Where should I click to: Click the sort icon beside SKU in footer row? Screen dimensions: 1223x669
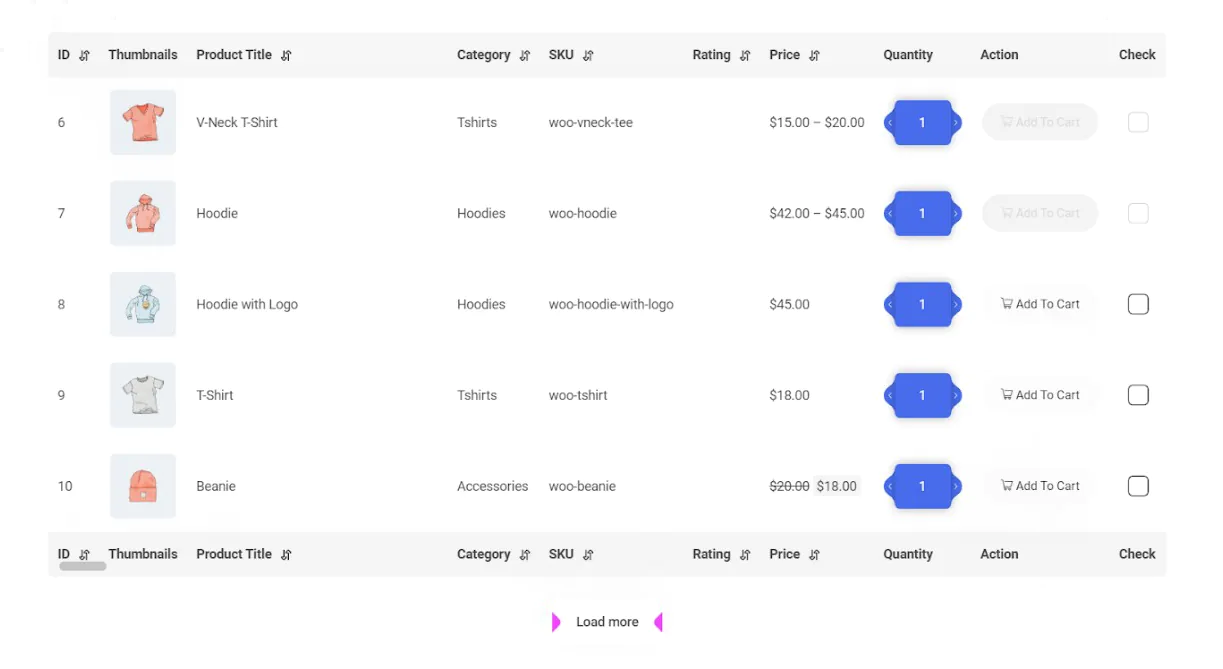[587, 554]
